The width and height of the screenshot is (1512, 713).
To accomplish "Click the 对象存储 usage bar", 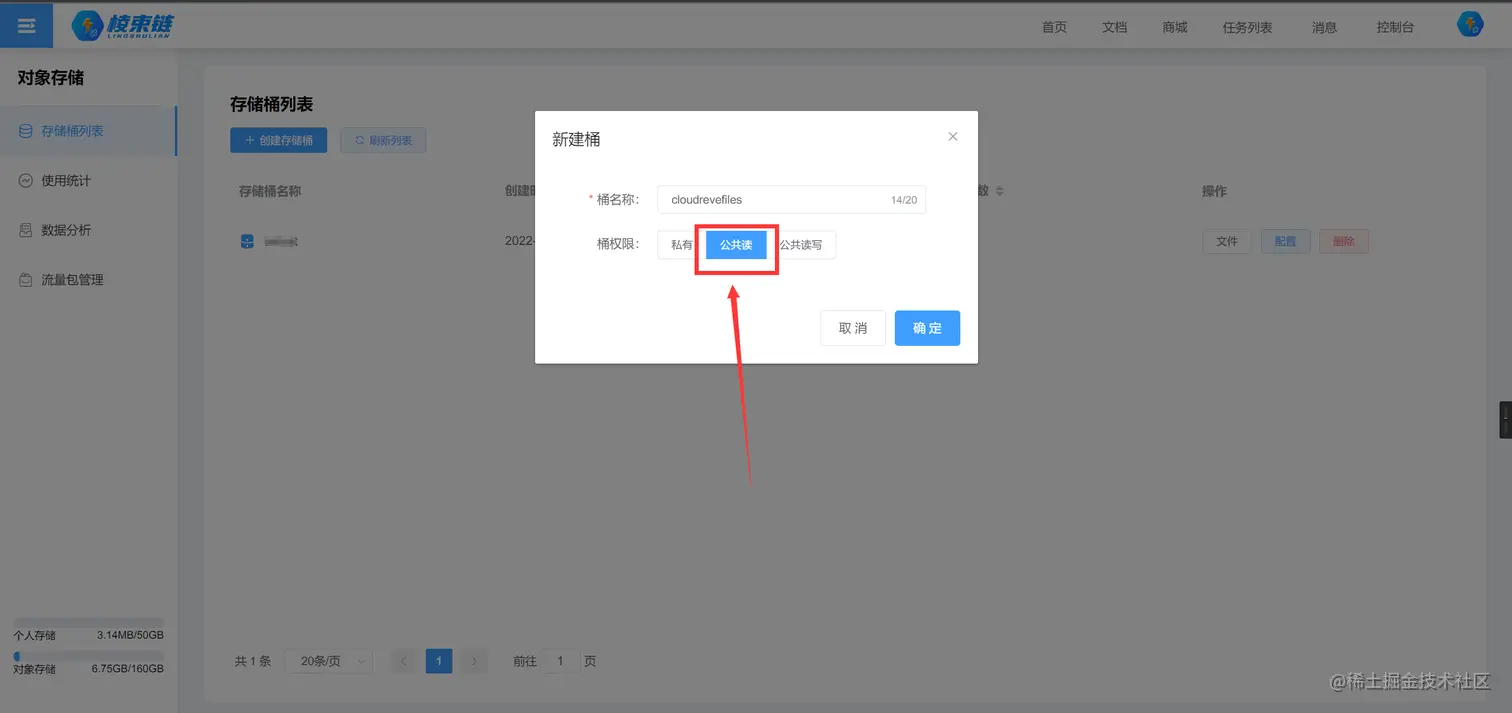I will click(88, 656).
